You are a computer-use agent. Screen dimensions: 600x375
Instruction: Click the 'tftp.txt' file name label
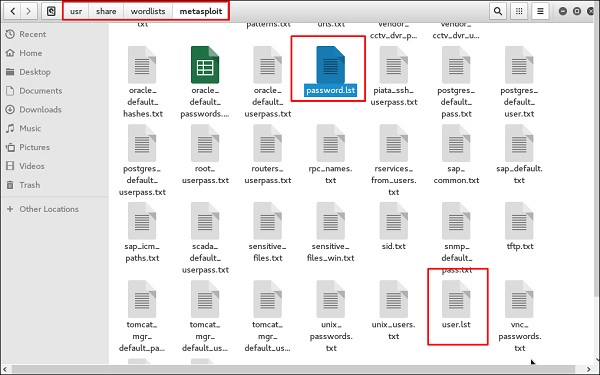520,246
